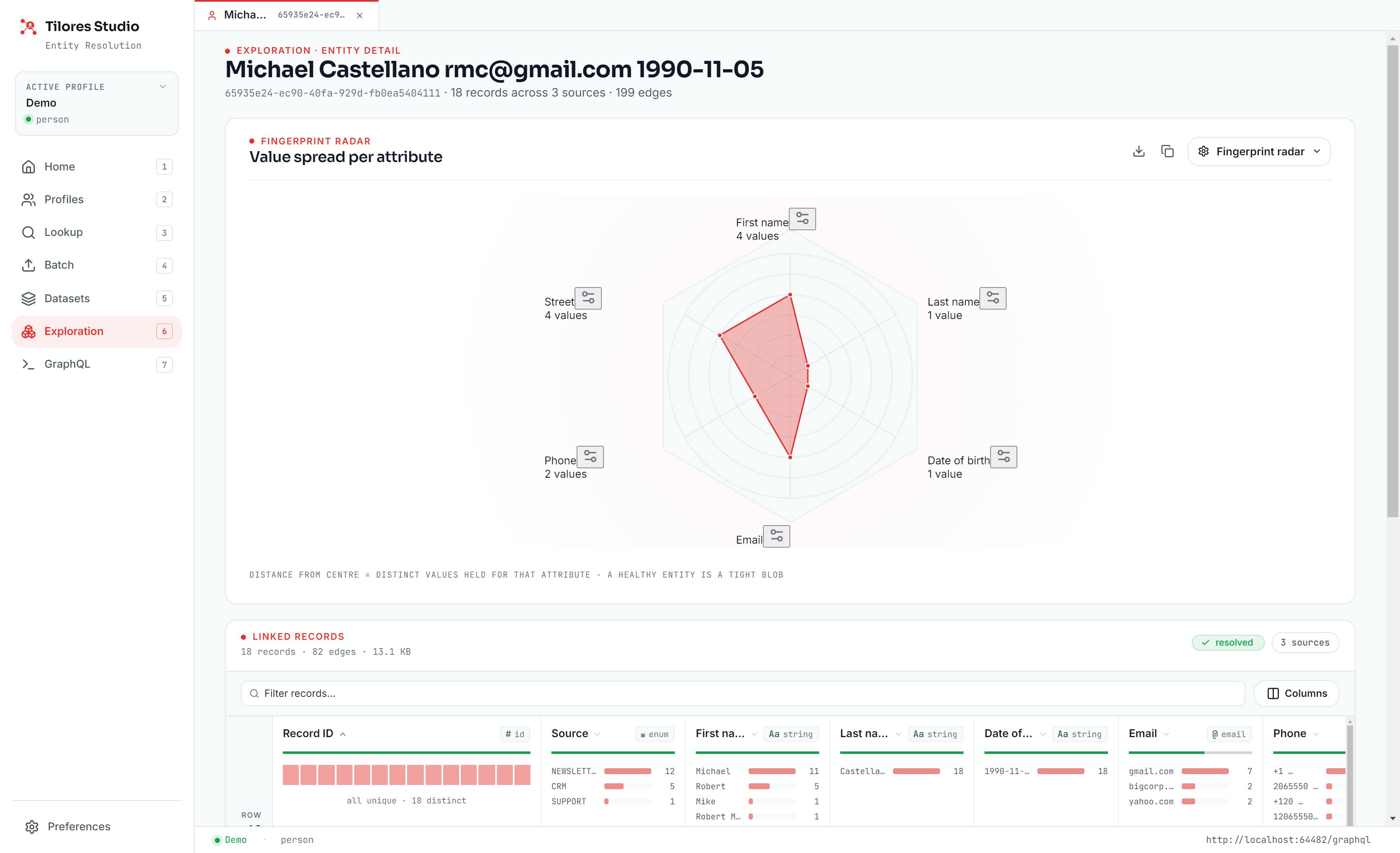This screenshot has height=853, width=1400.
Task: Click the Tilores Studio logo
Action: pos(28,27)
